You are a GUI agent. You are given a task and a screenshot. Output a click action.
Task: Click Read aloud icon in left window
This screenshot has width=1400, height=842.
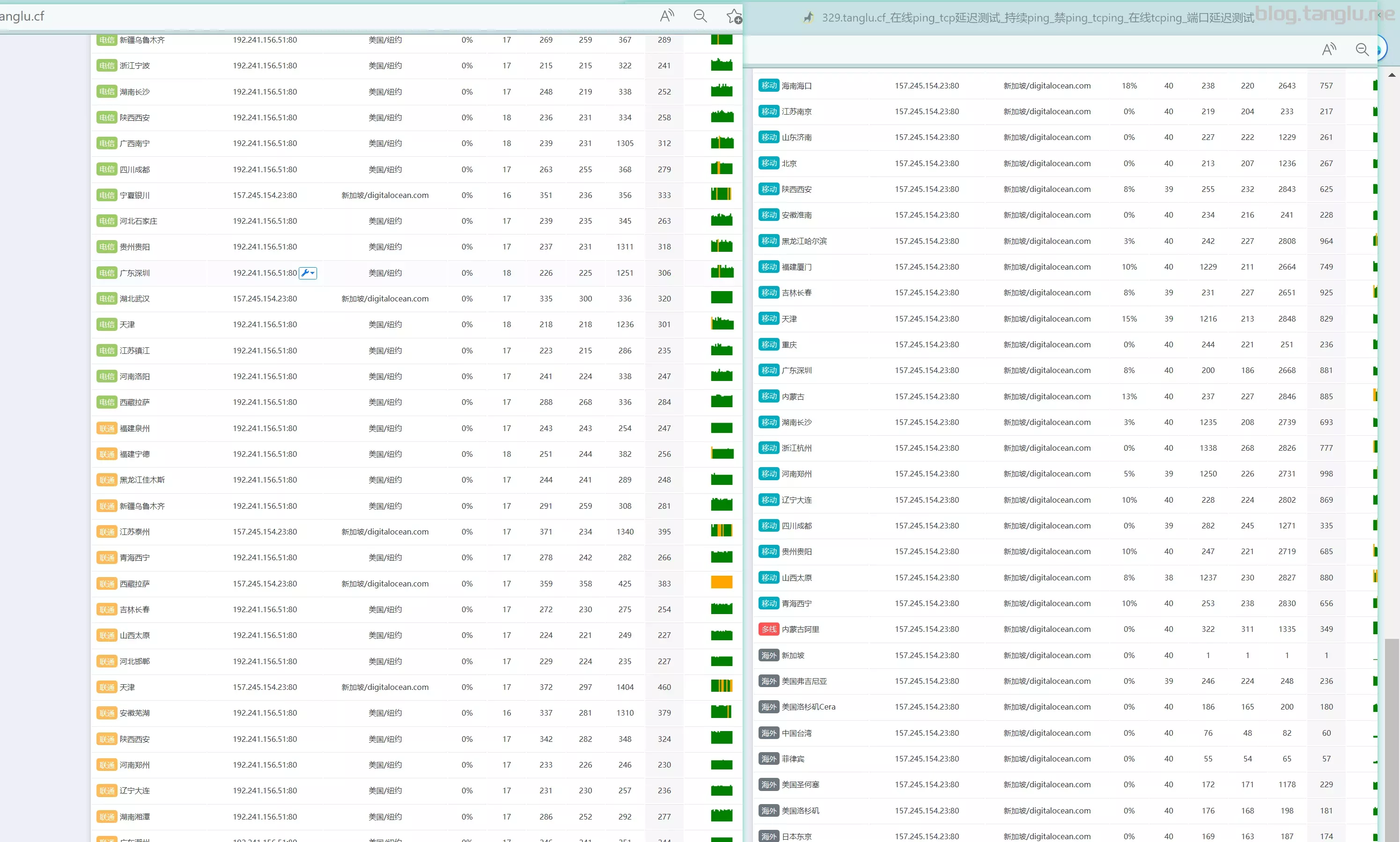pyautogui.click(x=667, y=16)
